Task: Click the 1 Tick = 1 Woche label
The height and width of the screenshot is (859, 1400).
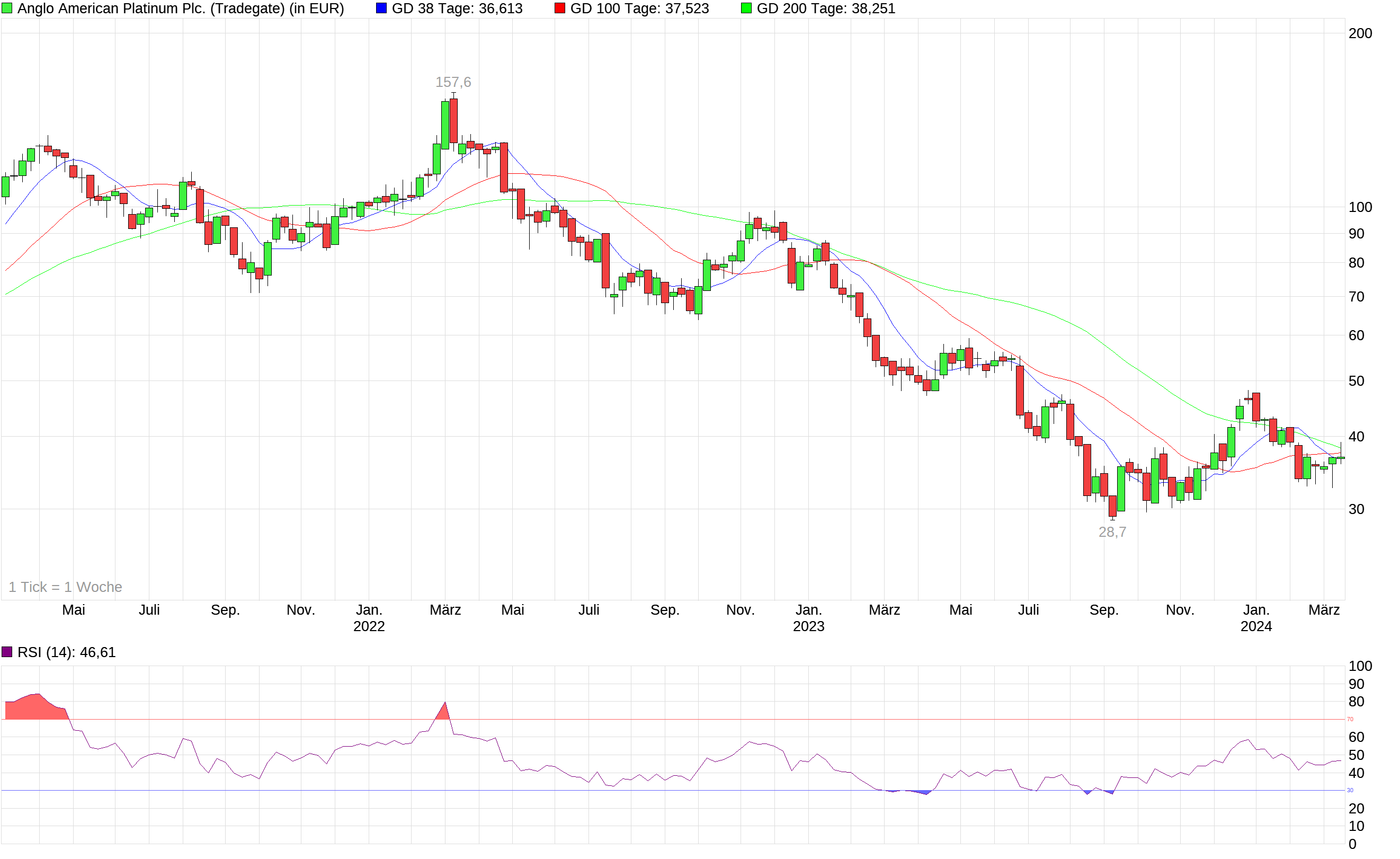Action: tap(65, 587)
